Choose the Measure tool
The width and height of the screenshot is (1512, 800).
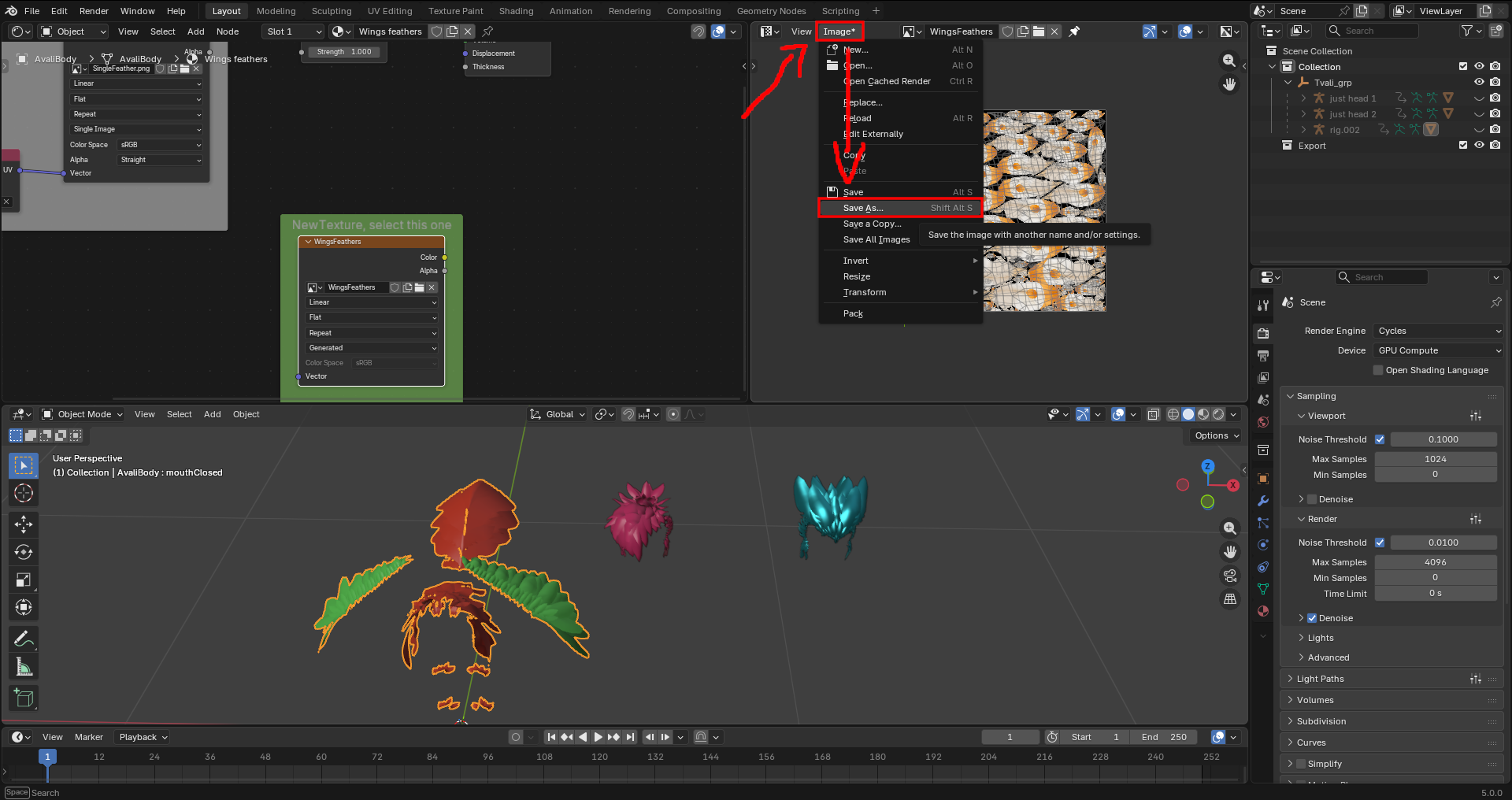24,668
